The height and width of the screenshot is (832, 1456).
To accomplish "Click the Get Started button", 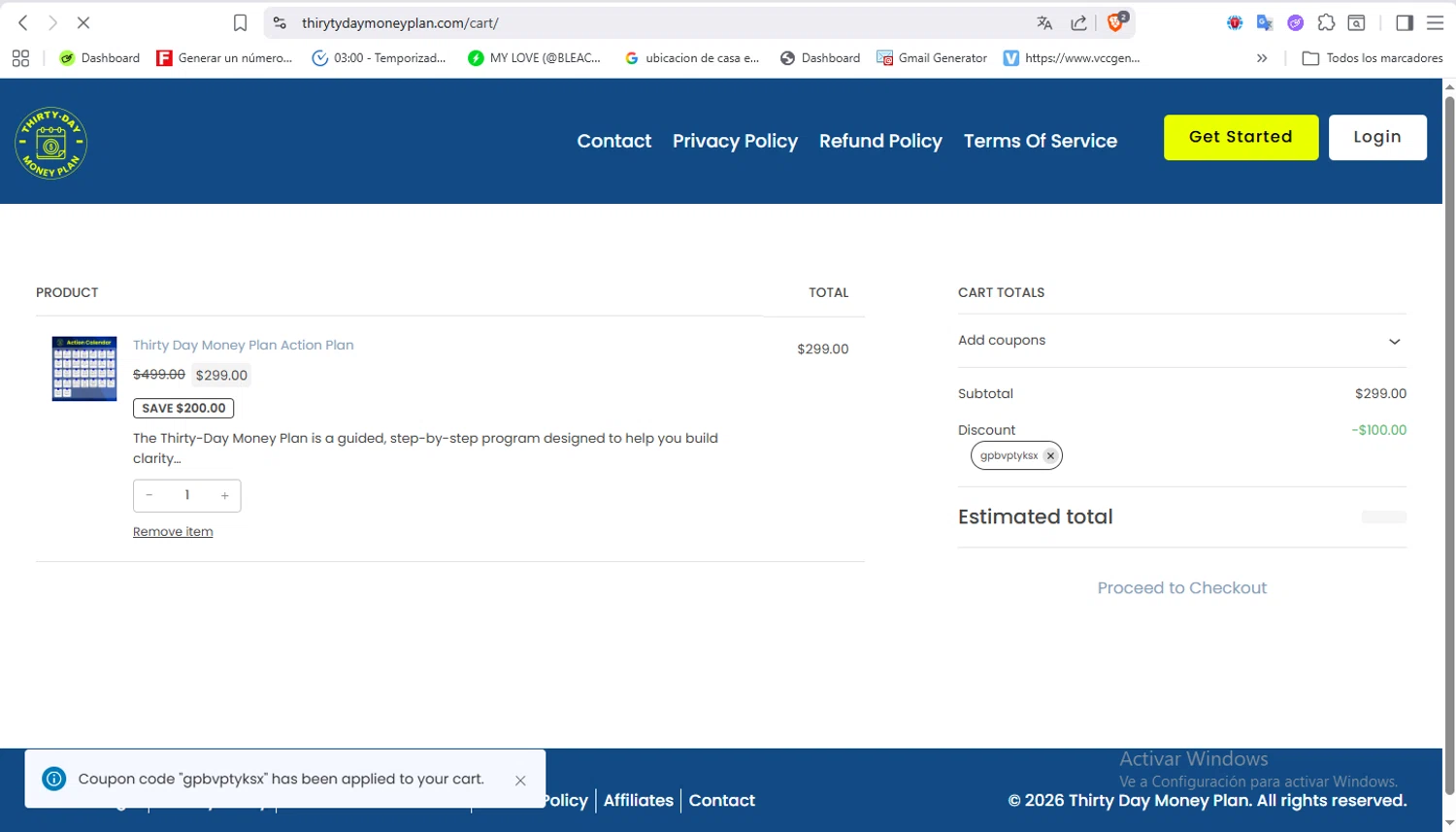I will pos(1241,137).
